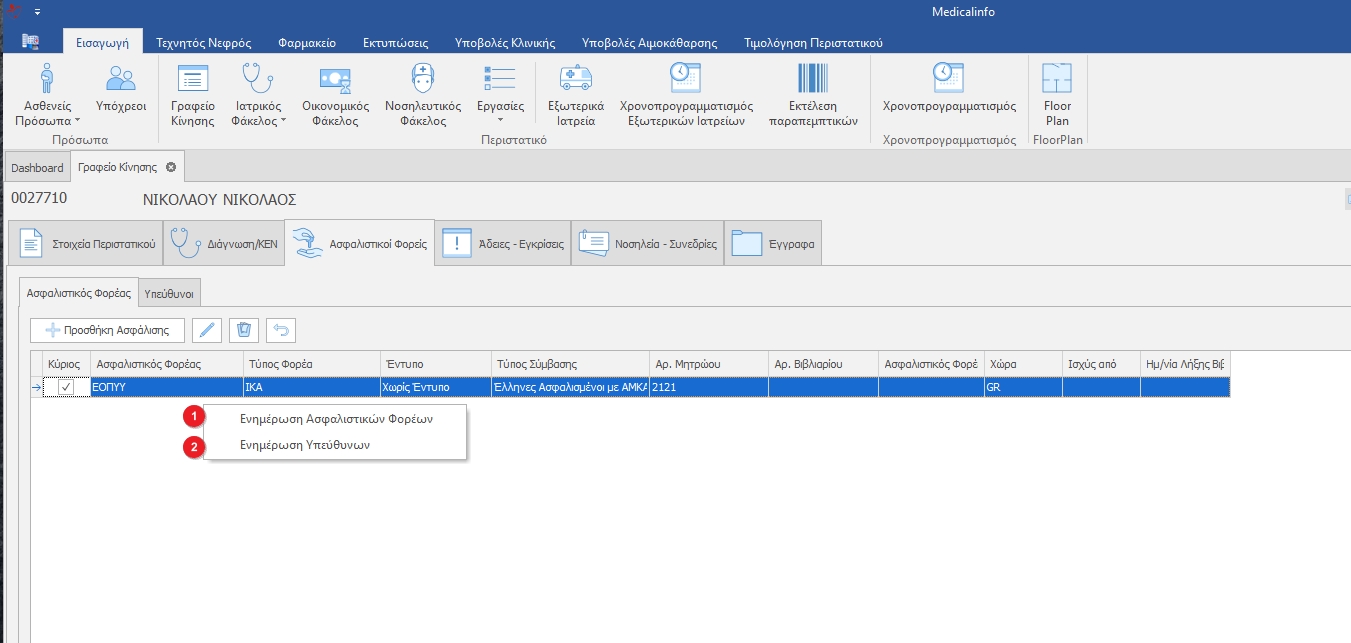Click the undo arrow toolbar icon
This screenshot has height=643, width=1351.
pyautogui.click(x=281, y=330)
